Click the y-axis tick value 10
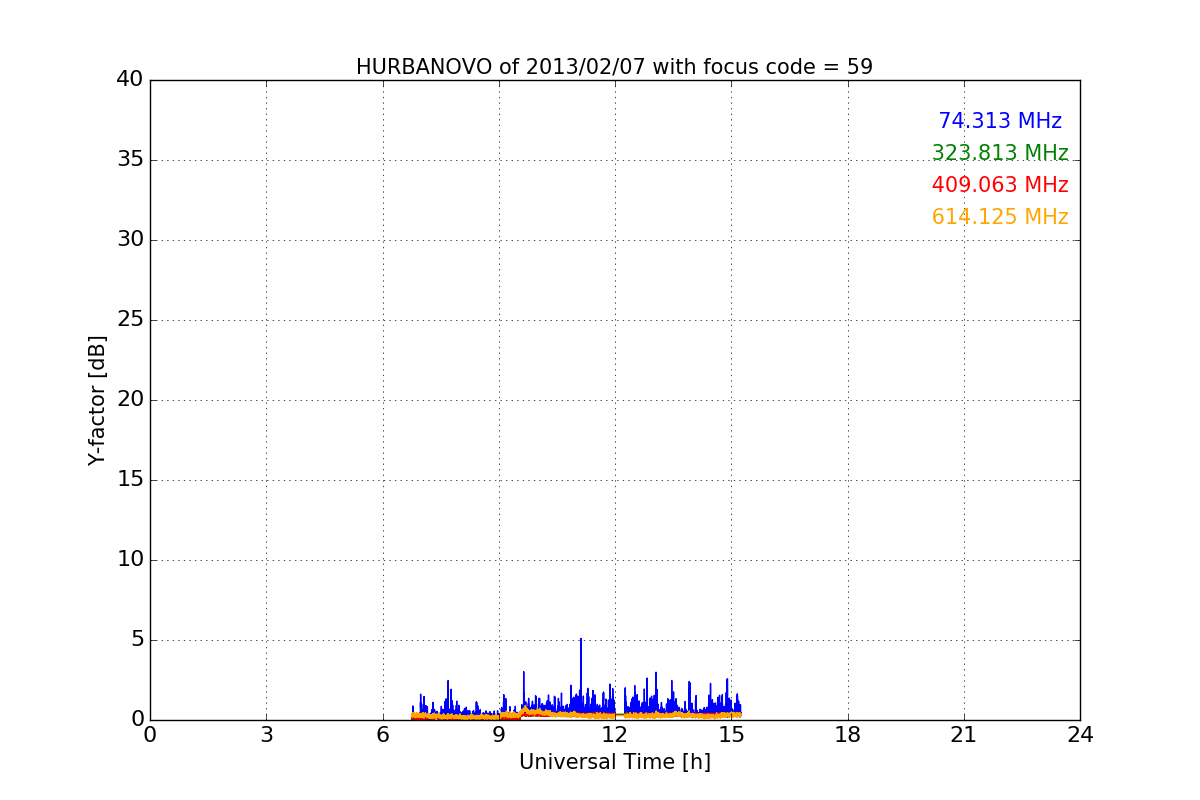This screenshot has width=1200, height=800. coord(130,560)
